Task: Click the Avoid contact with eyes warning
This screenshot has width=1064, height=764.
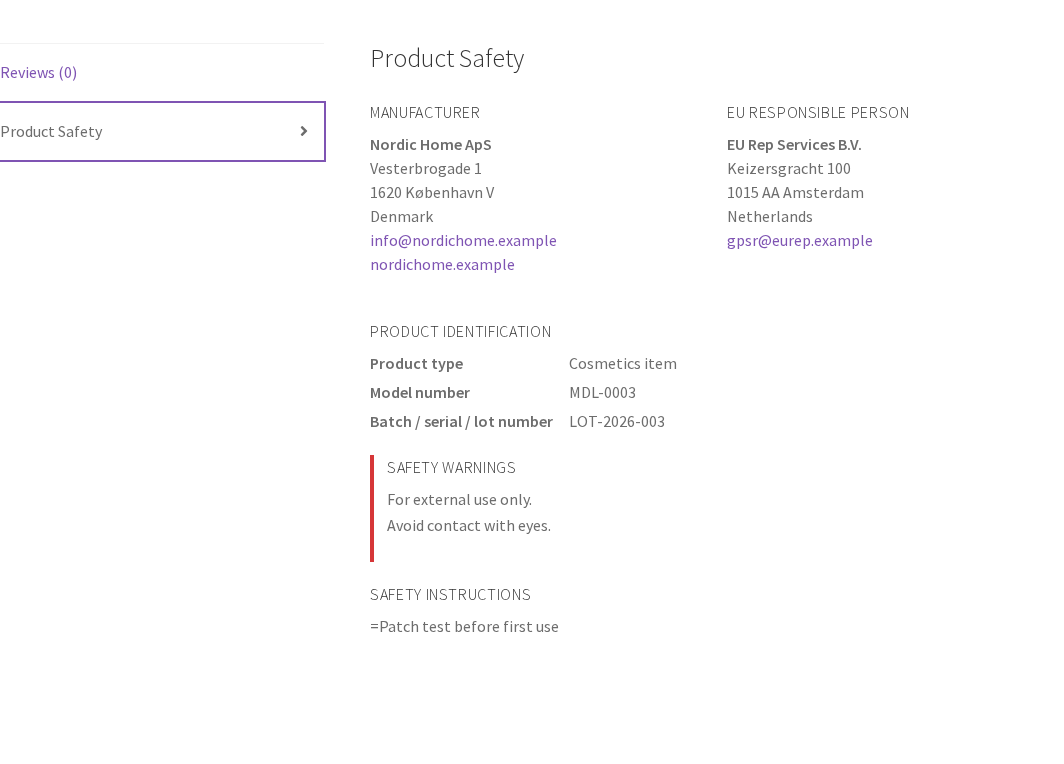Action: pyautogui.click(x=469, y=526)
